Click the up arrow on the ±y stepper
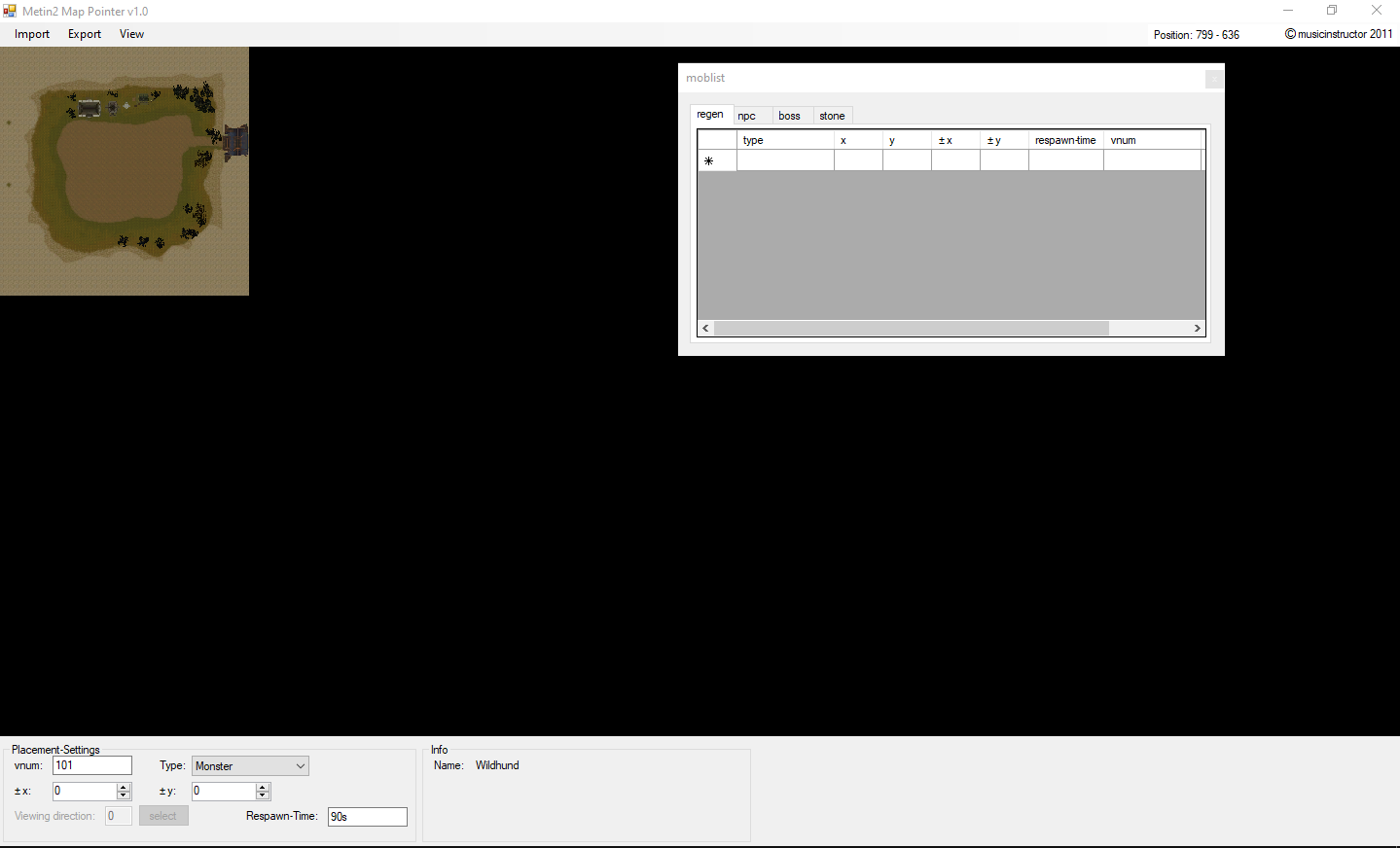 tap(262, 786)
